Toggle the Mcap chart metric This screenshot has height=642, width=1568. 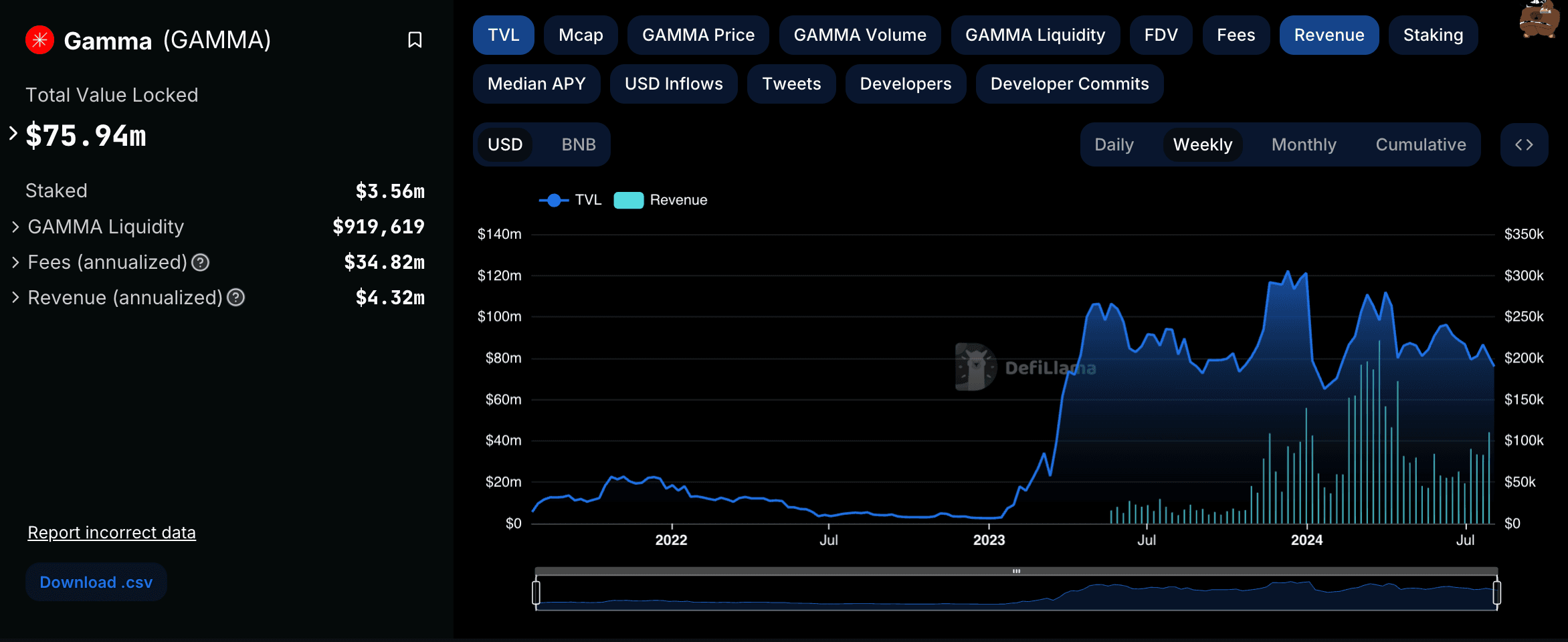[581, 35]
